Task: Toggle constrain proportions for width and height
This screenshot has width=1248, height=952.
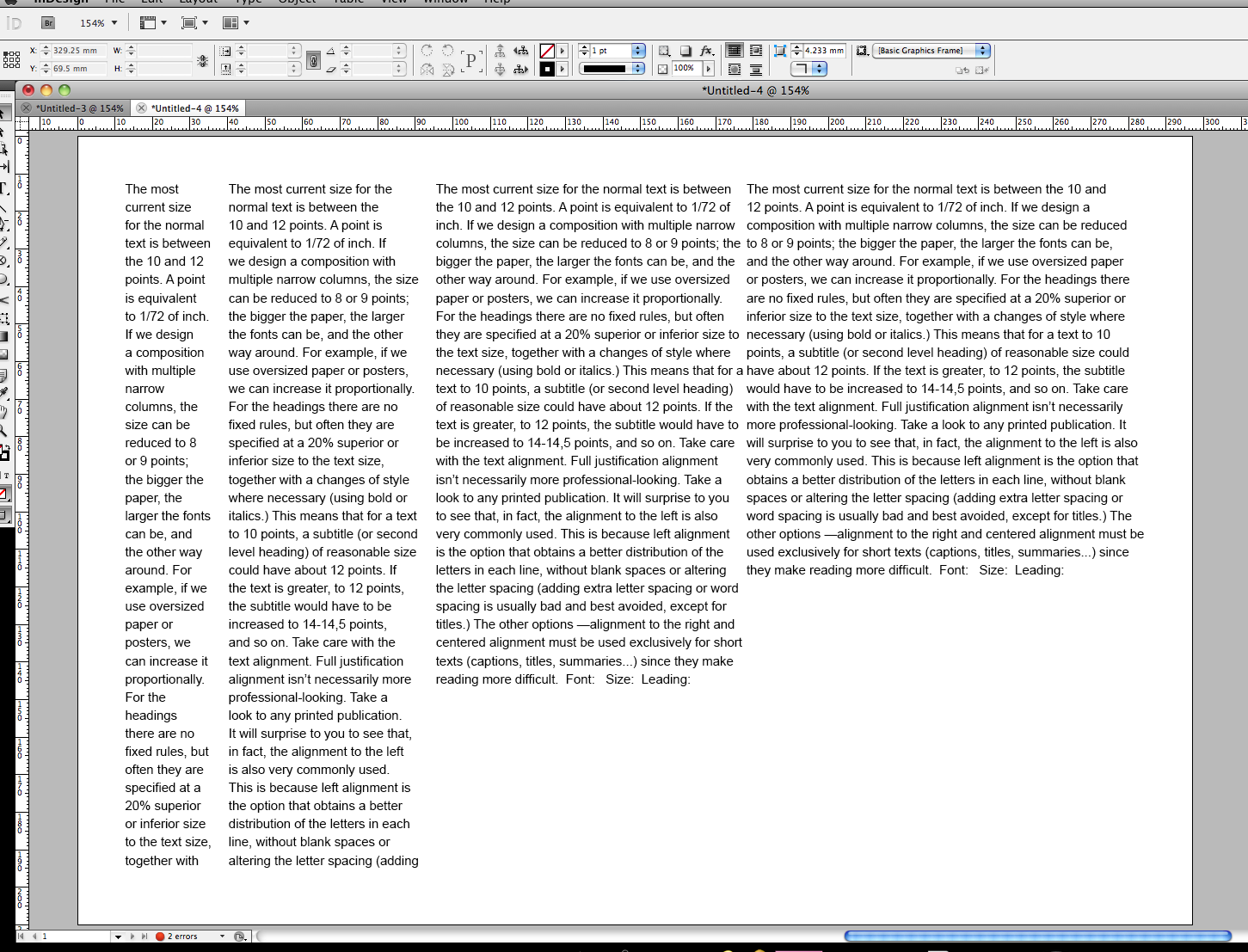Action: coord(203,60)
